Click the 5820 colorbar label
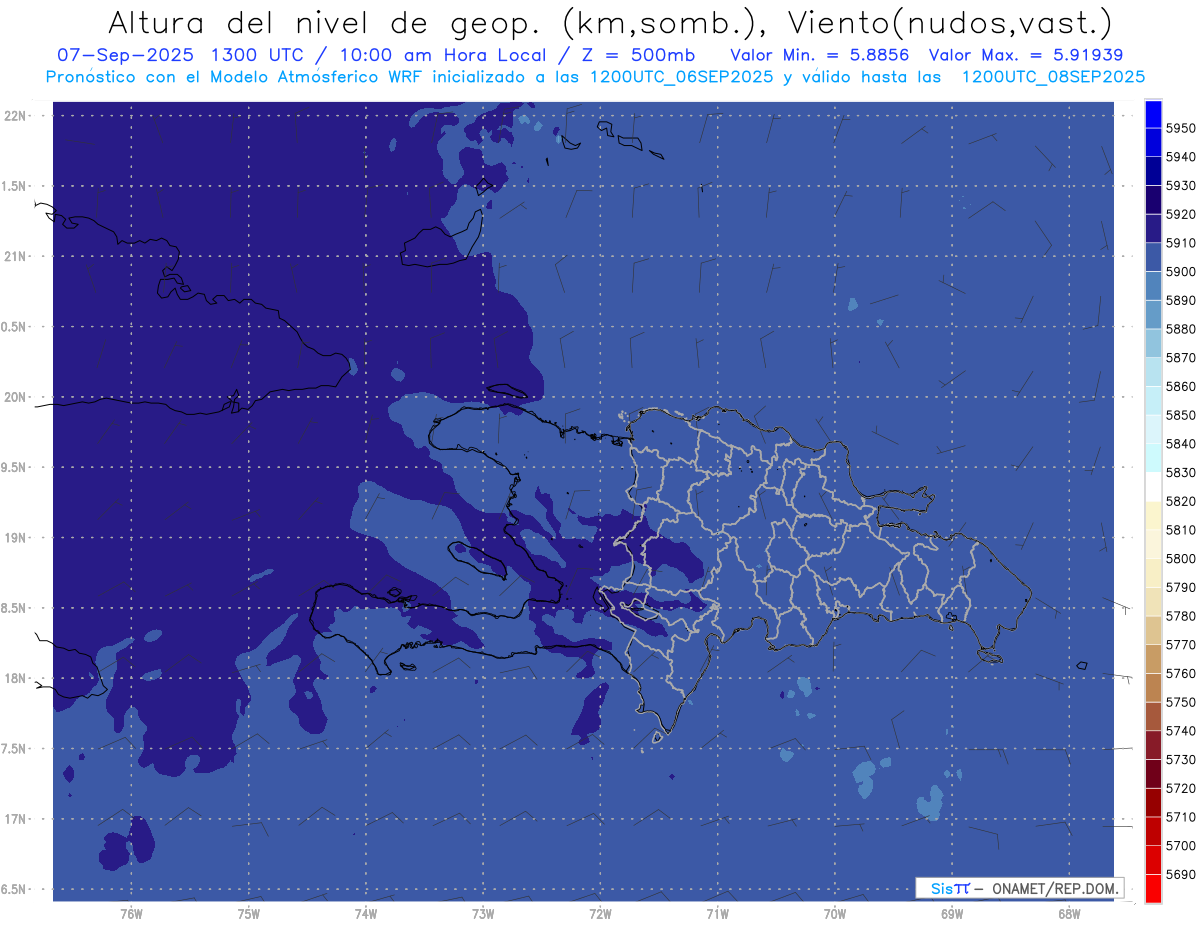 tap(1180, 501)
